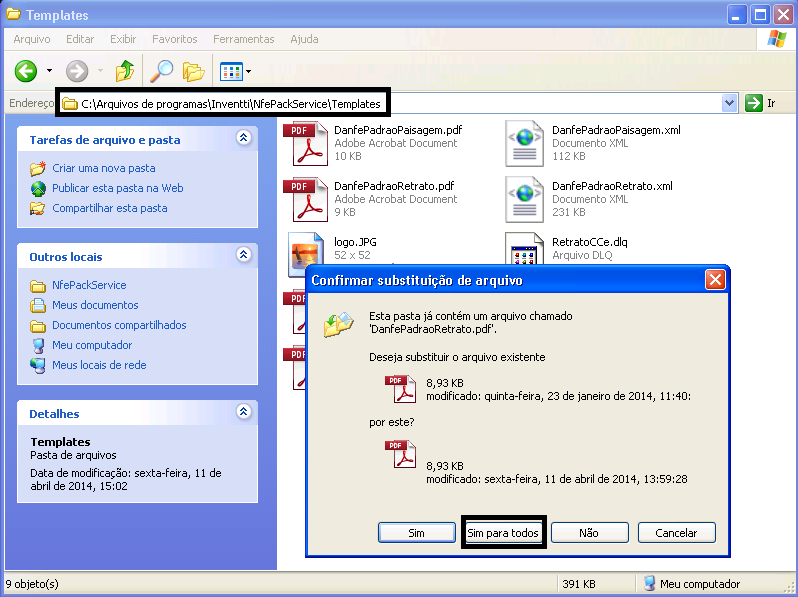
Task: Collapse the Outros locais panel
Action: click(243, 256)
